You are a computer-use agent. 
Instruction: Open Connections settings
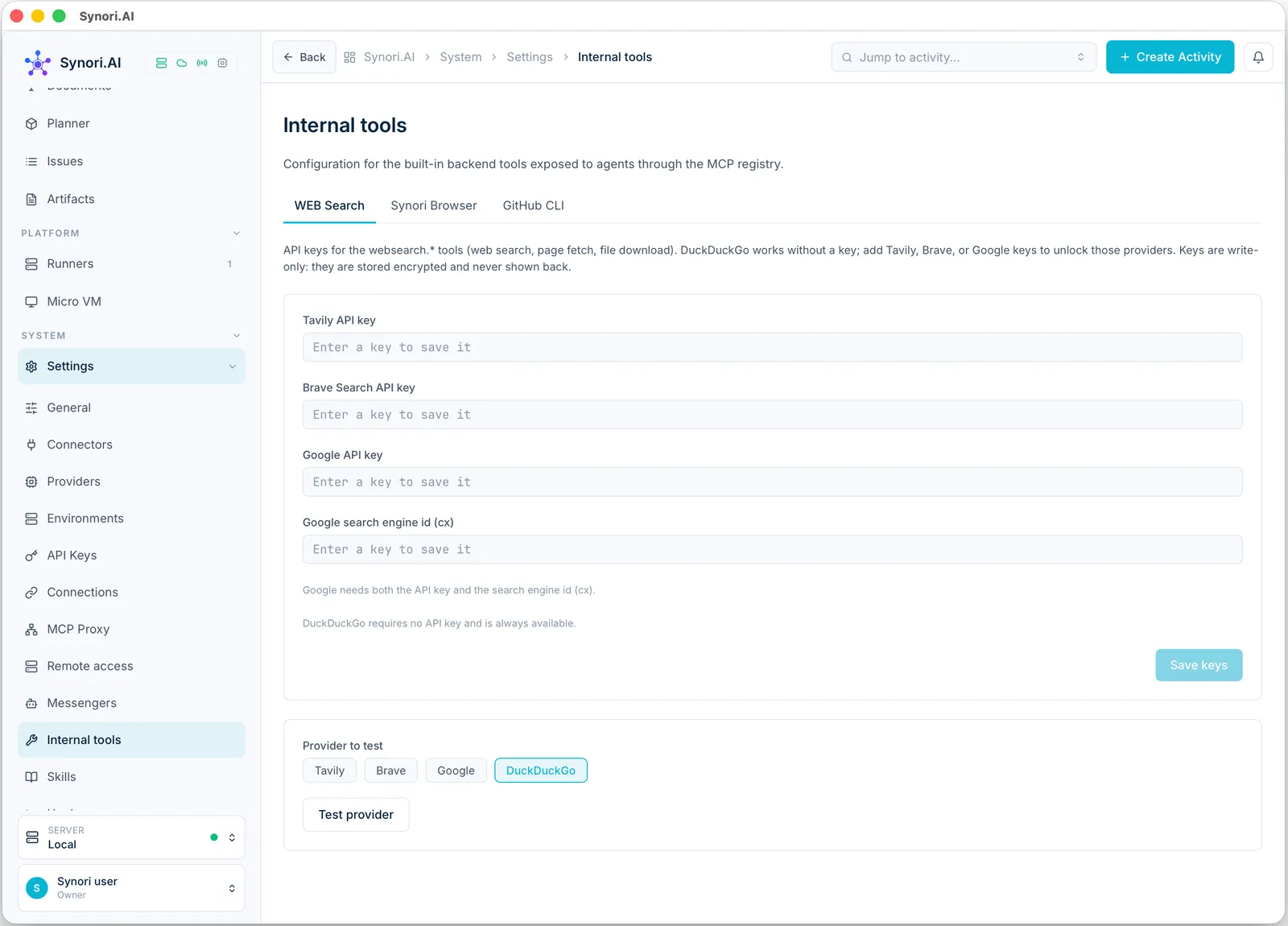tap(131, 593)
